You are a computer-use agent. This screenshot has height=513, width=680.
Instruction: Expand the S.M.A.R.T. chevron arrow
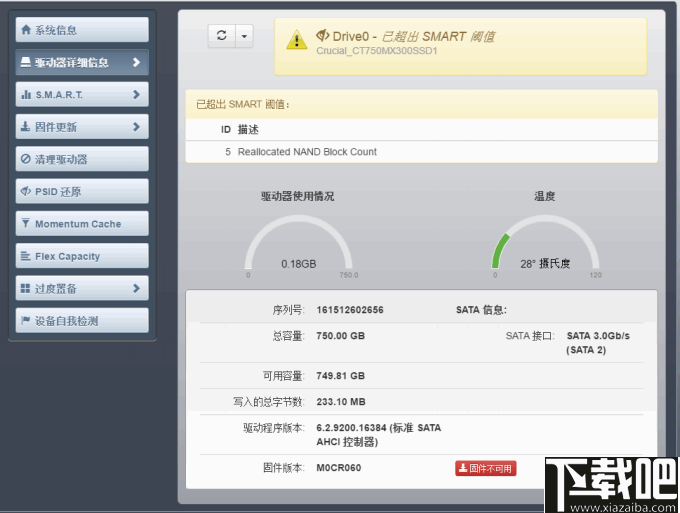tap(137, 94)
